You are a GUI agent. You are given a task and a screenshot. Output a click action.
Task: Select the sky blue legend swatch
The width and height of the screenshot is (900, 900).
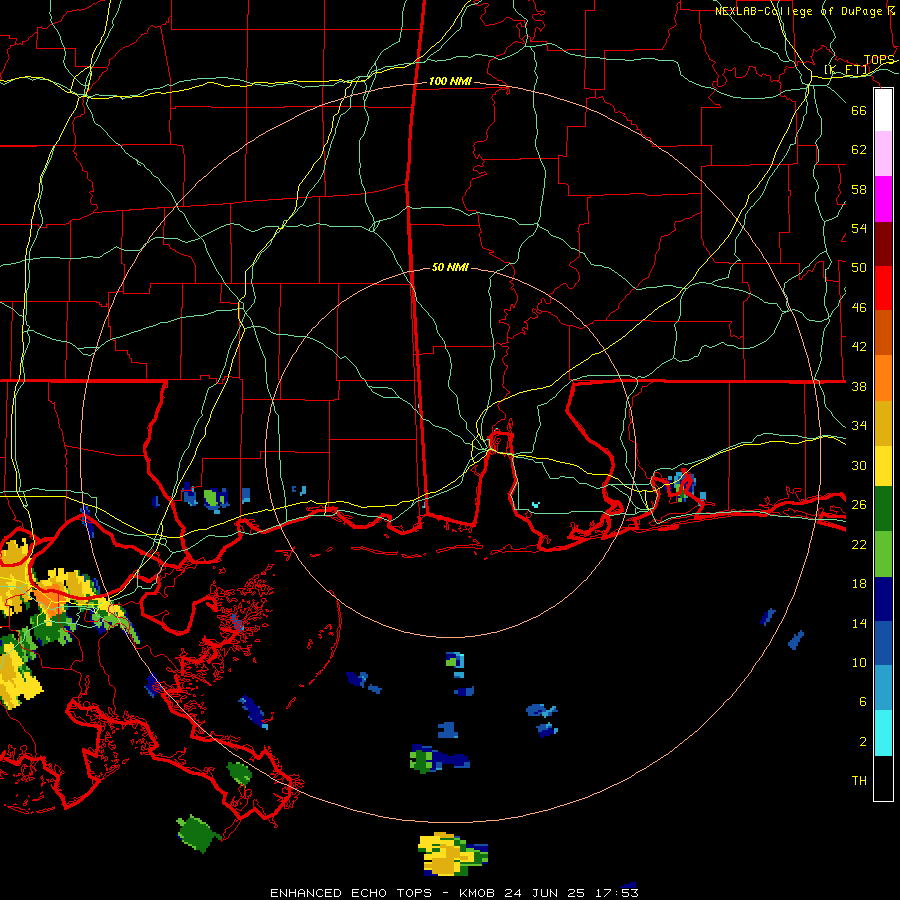pos(883,688)
